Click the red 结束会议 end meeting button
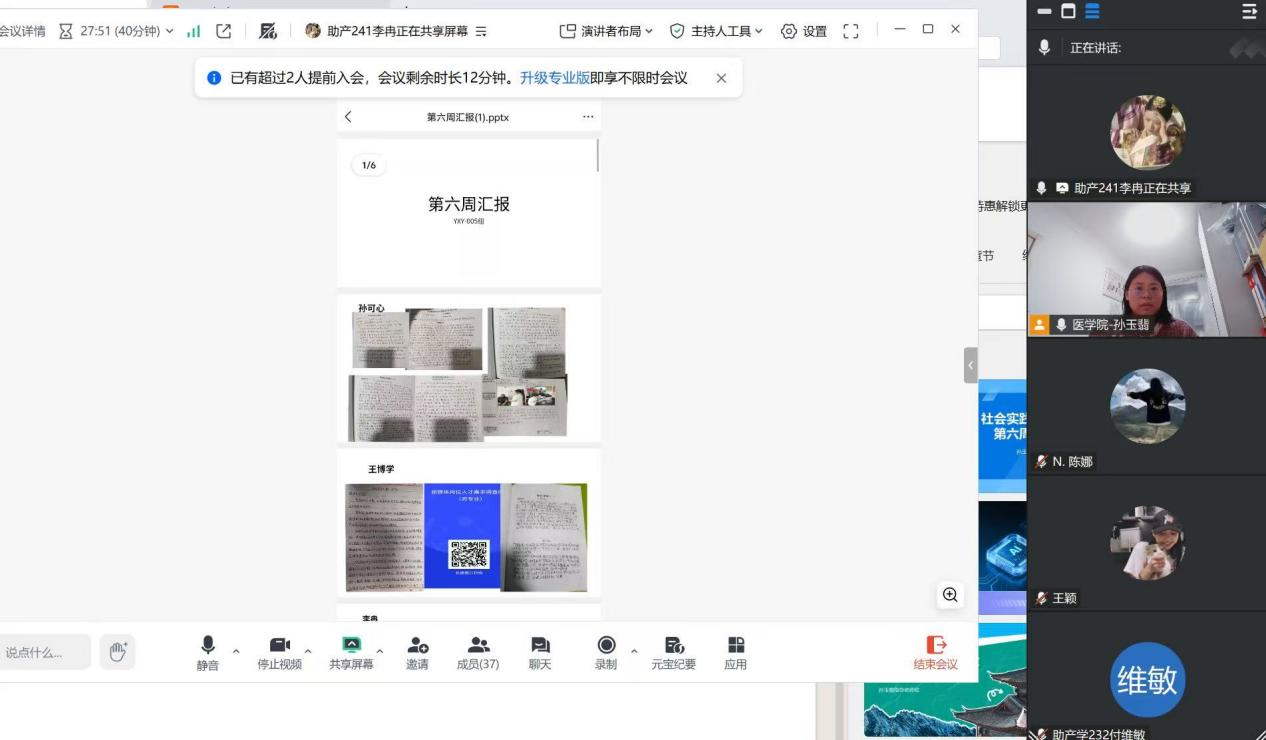This screenshot has height=740, width=1266. pos(935,653)
